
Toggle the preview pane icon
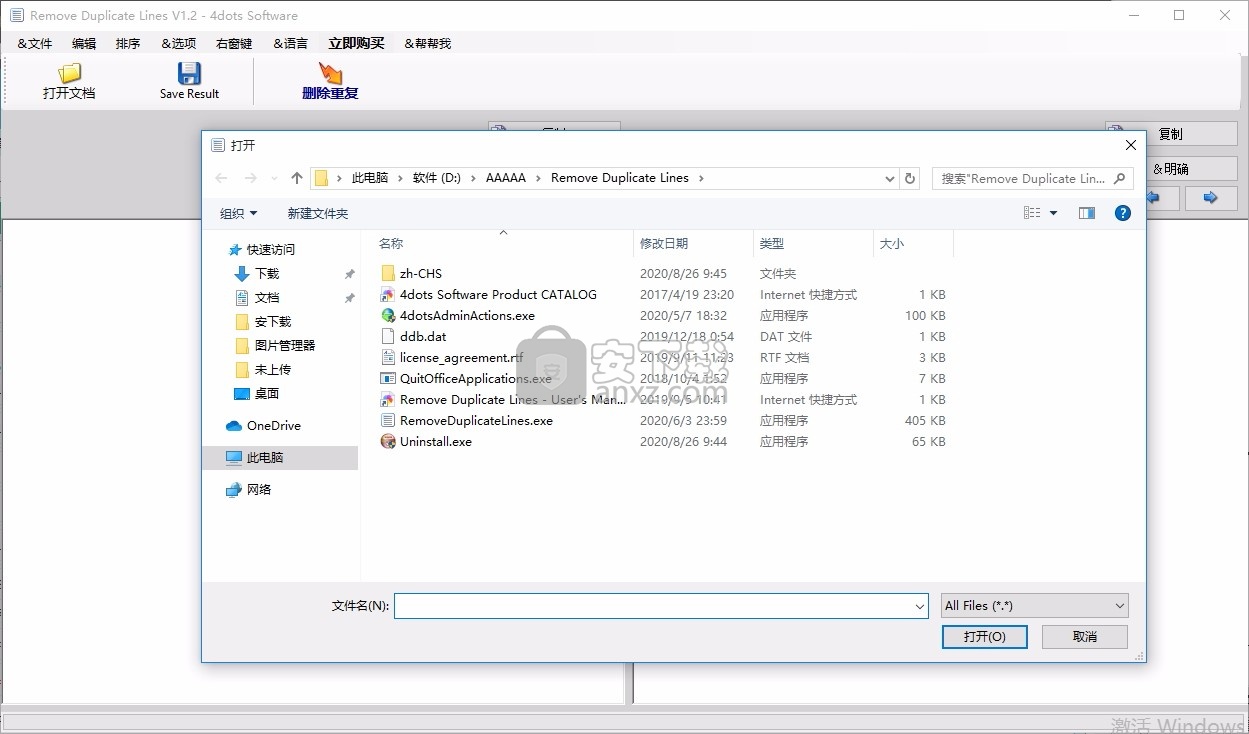pos(1087,213)
